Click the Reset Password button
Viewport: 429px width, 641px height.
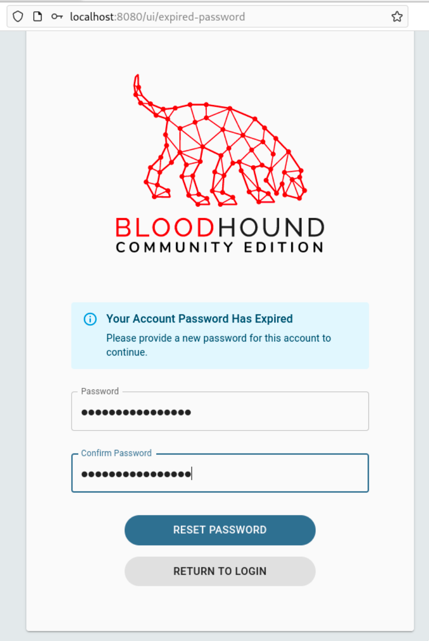point(220,530)
